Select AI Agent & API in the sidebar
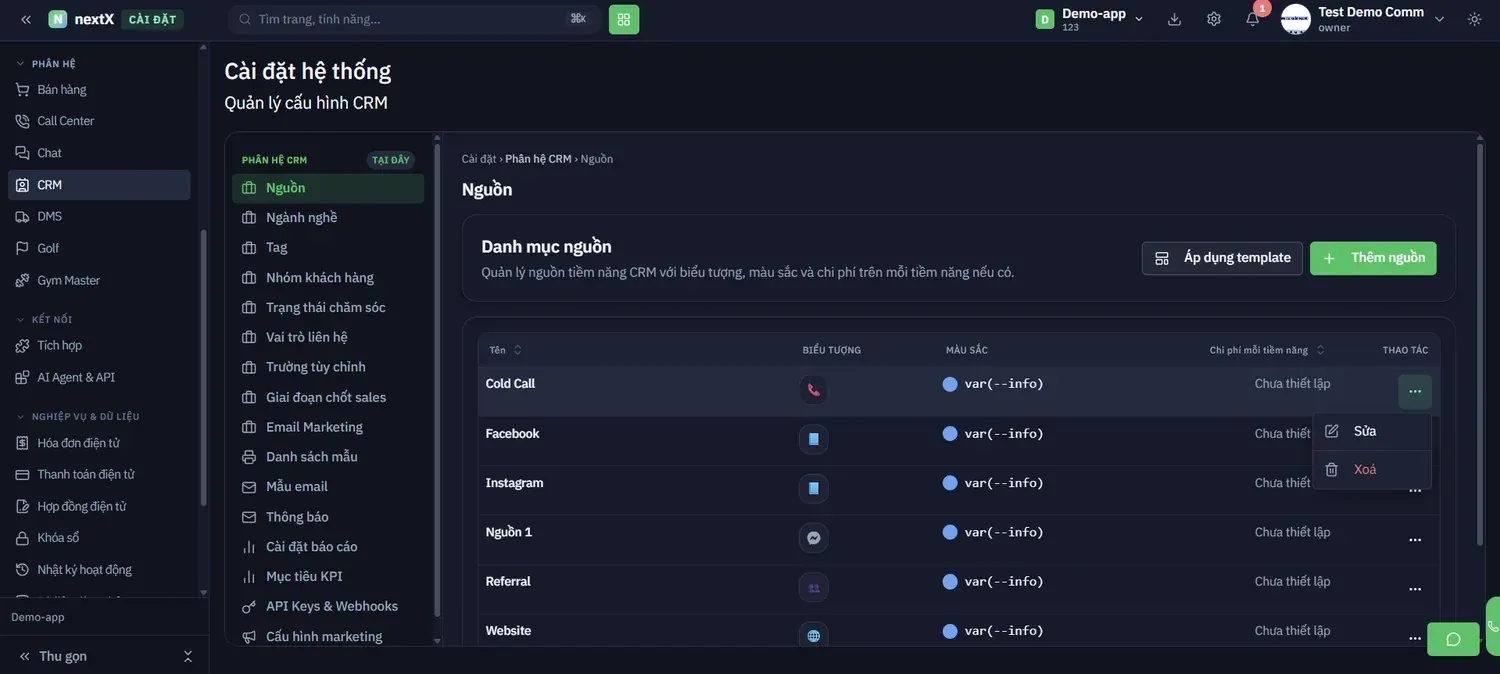The image size is (1500, 674). [99, 377]
